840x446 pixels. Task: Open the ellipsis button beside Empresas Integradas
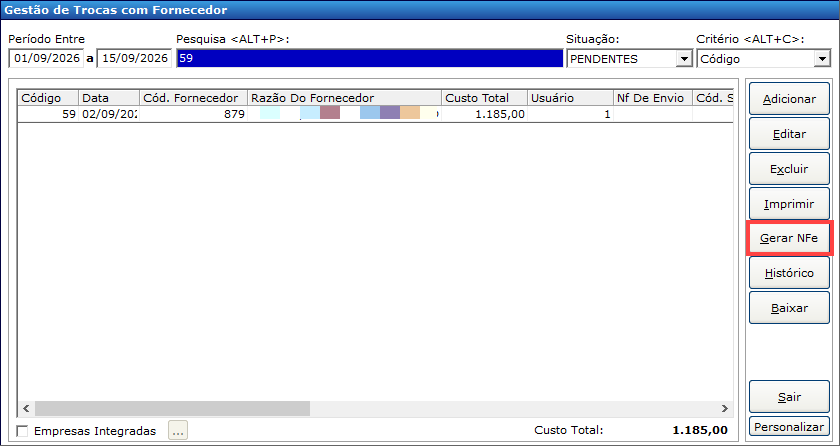(178, 430)
